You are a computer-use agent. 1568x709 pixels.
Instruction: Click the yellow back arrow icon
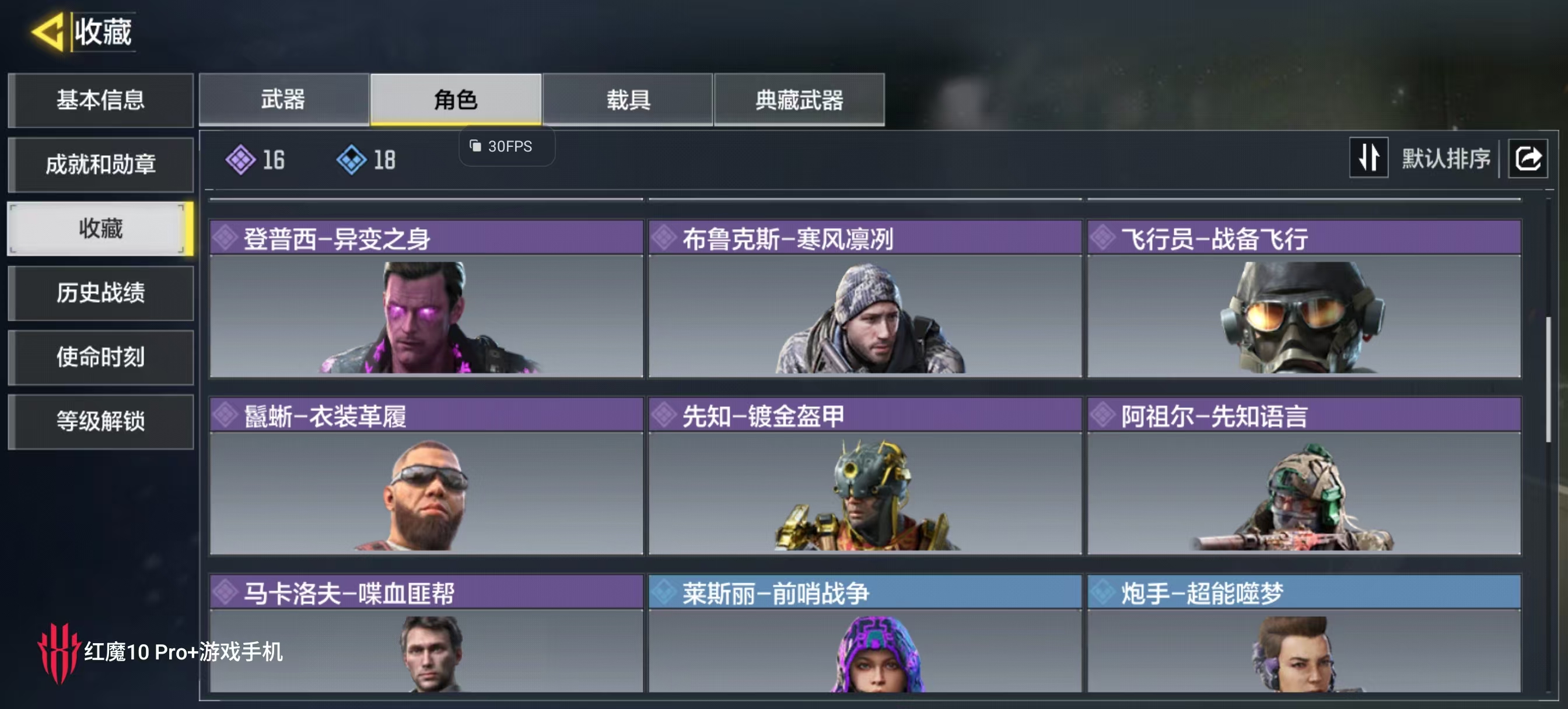[x=48, y=31]
